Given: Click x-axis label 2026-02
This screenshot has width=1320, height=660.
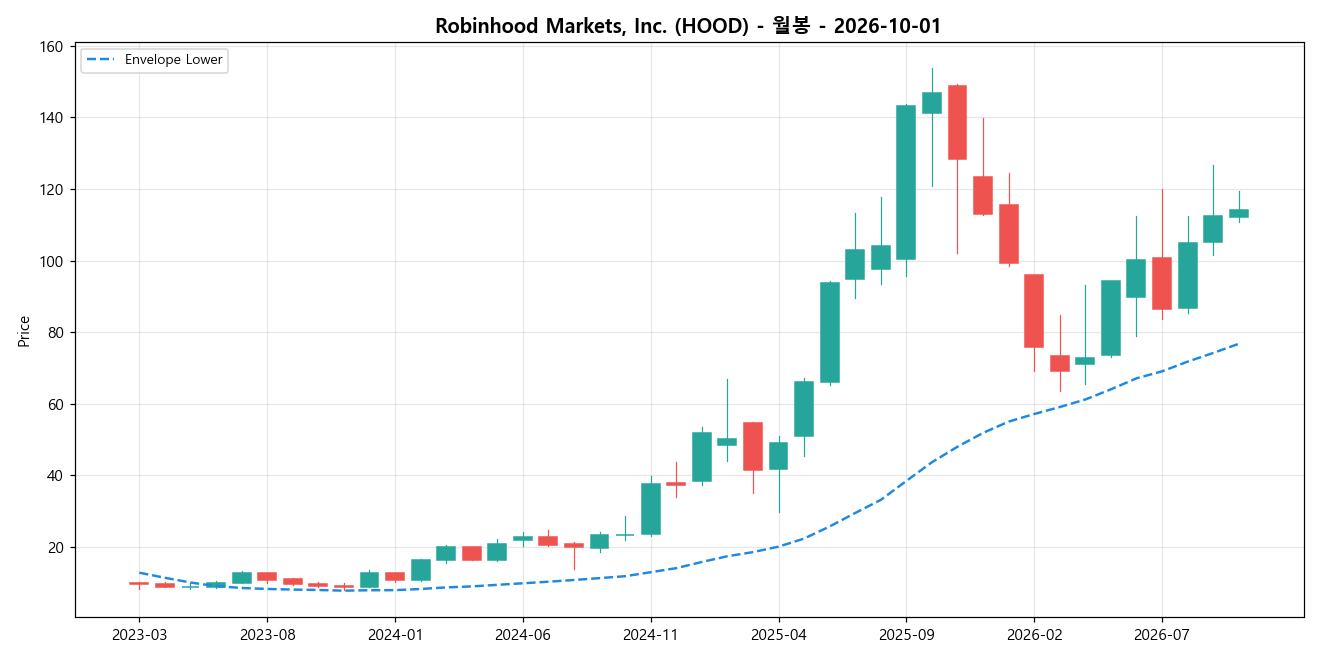Looking at the screenshot, I should [1034, 634].
